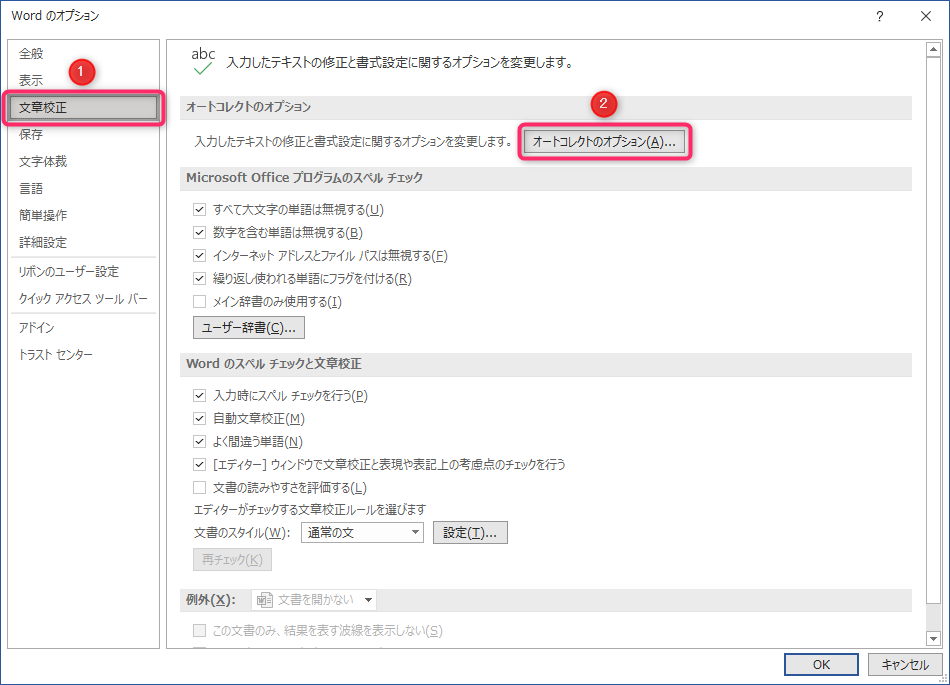The width and height of the screenshot is (950, 685).
Task: Open ユーザー辞書(C)... dialog
Action: point(248,328)
